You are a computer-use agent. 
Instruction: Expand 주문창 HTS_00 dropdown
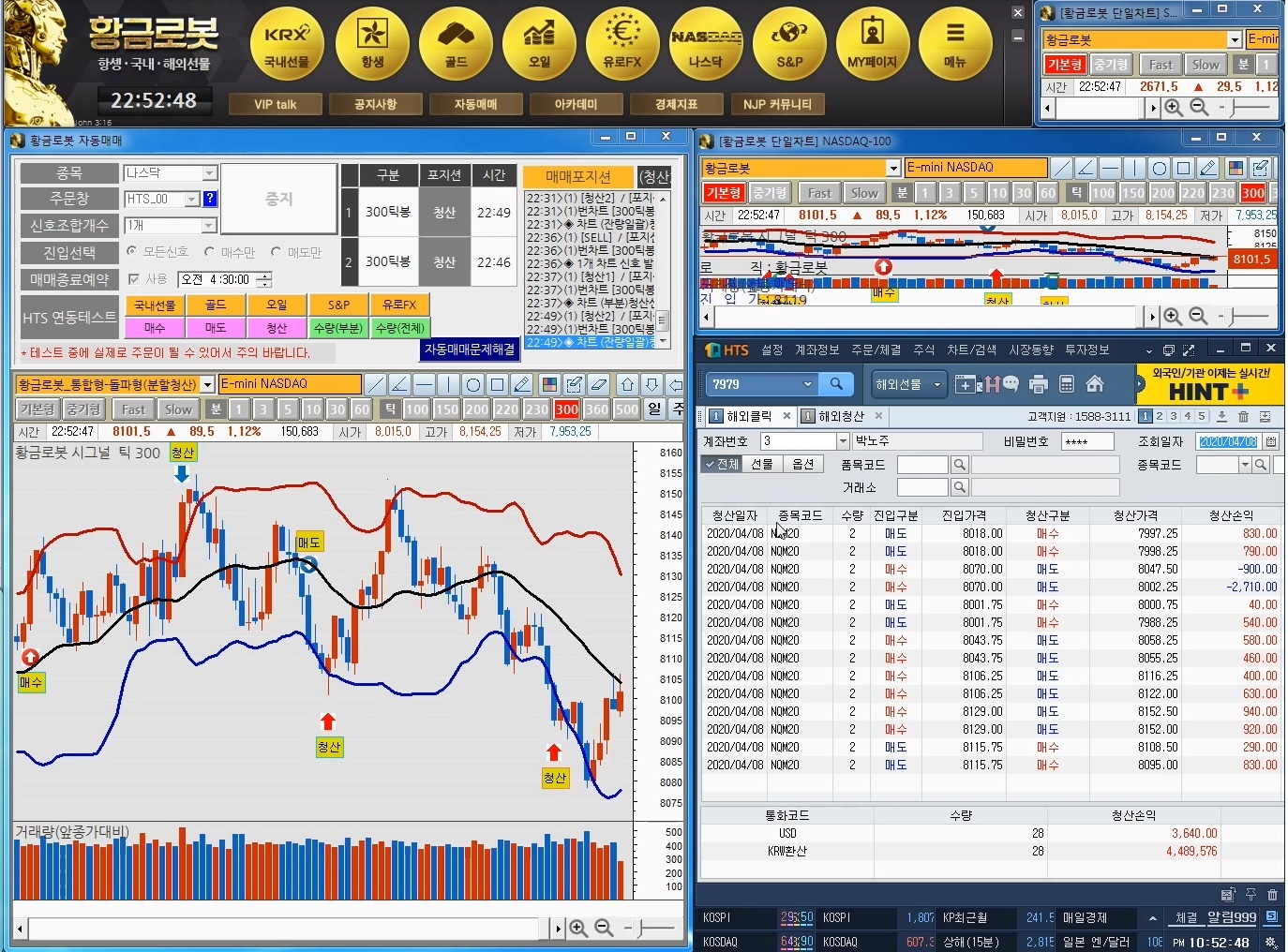[192, 199]
